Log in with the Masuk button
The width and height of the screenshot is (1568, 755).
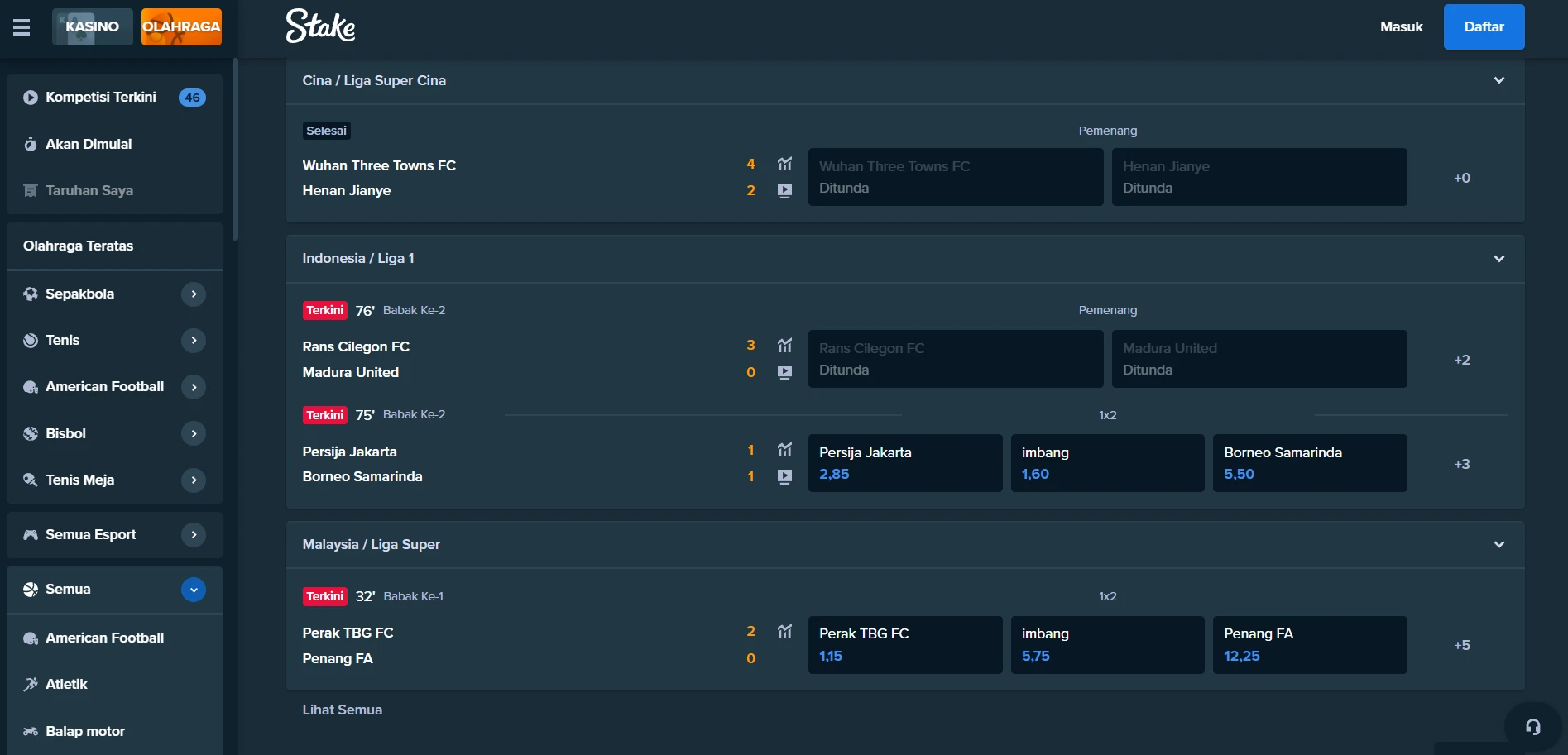tap(1401, 26)
